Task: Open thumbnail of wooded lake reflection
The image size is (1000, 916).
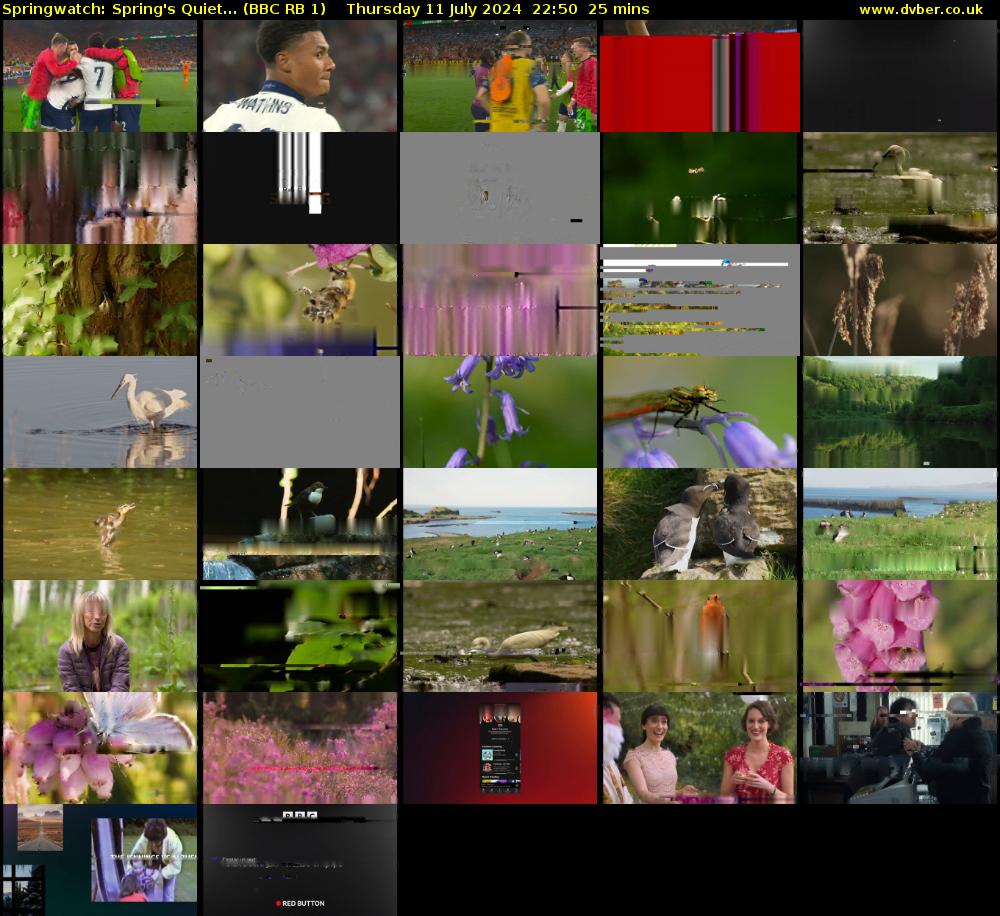Action: pyautogui.click(x=900, y=412)
